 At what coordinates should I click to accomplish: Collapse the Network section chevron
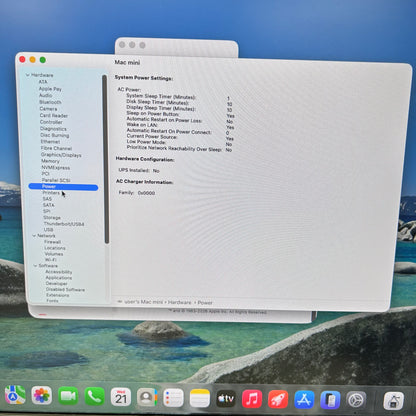click(34, 236)
